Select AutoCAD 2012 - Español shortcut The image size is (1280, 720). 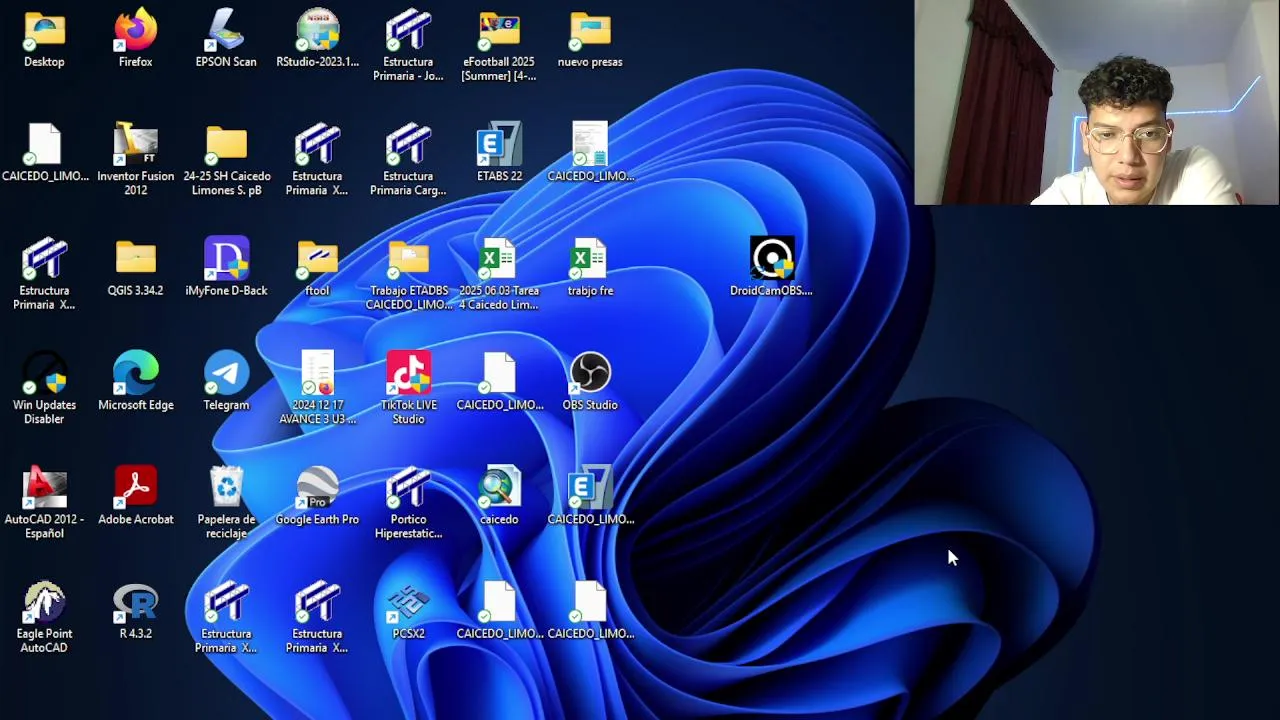[44, 489]
